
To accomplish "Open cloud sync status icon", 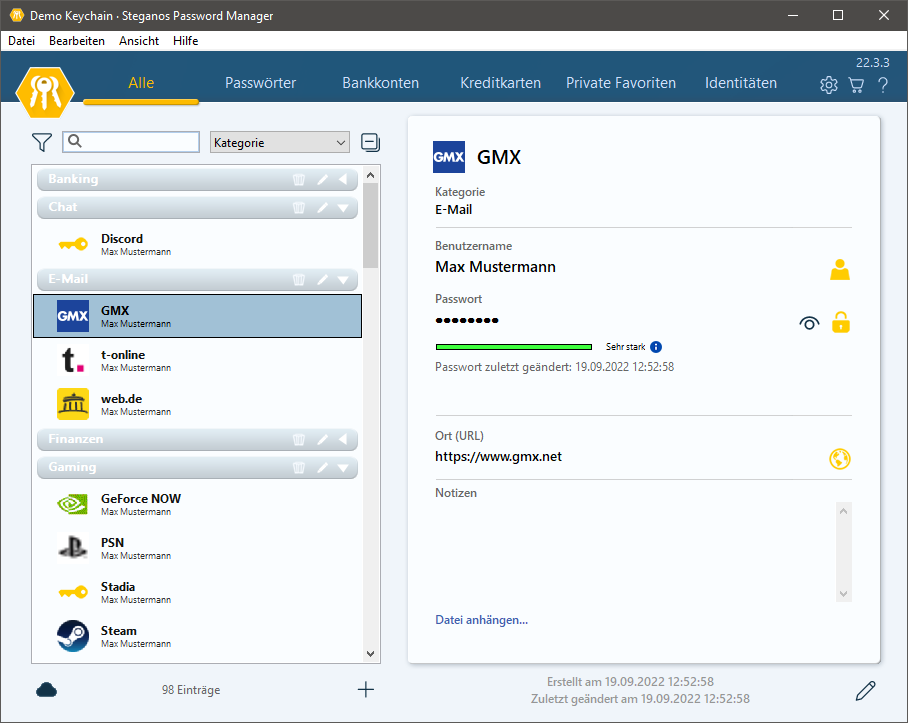I will [x=46, y=689].
